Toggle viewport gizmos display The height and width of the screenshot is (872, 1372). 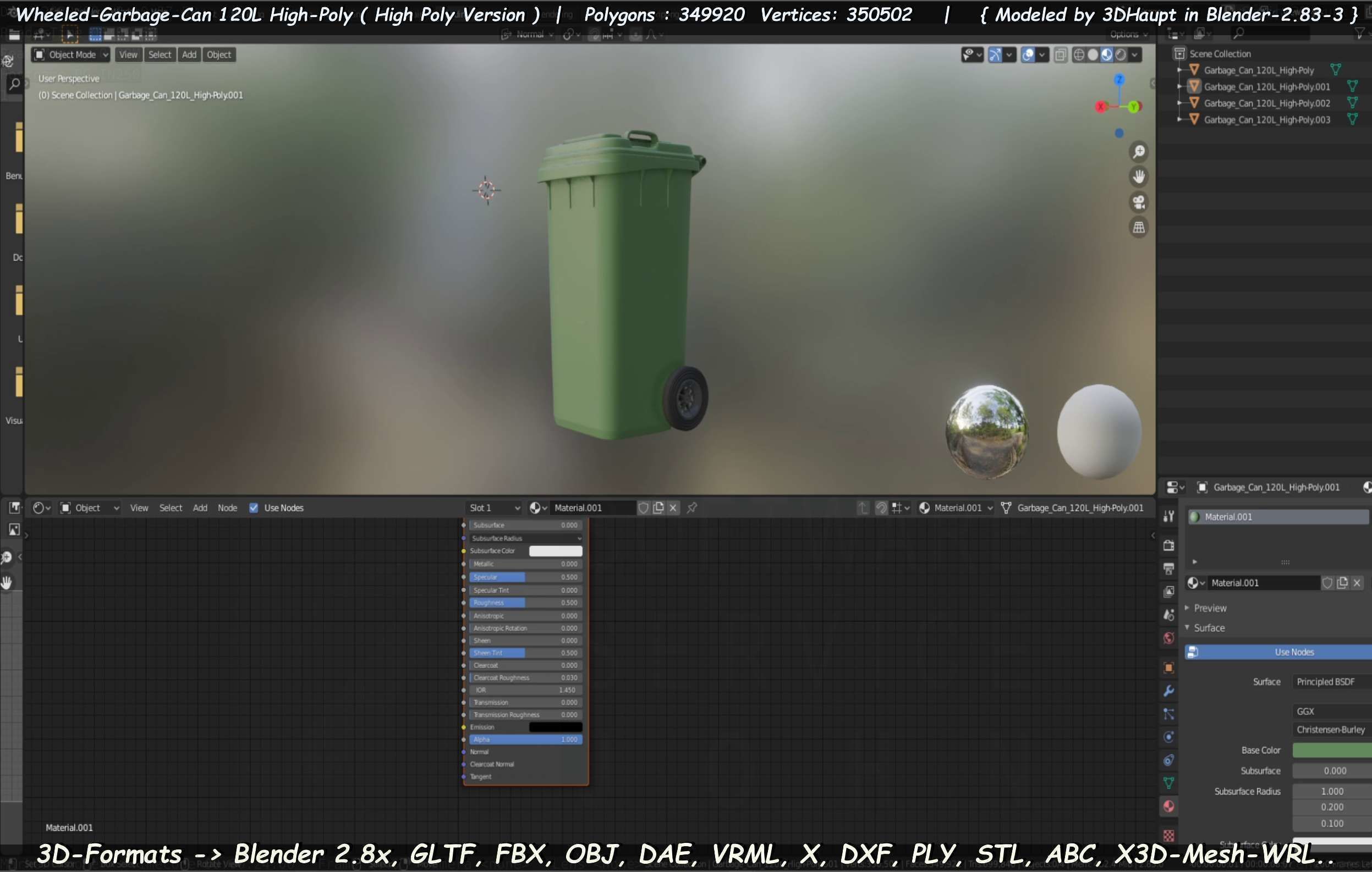(995, 54)
